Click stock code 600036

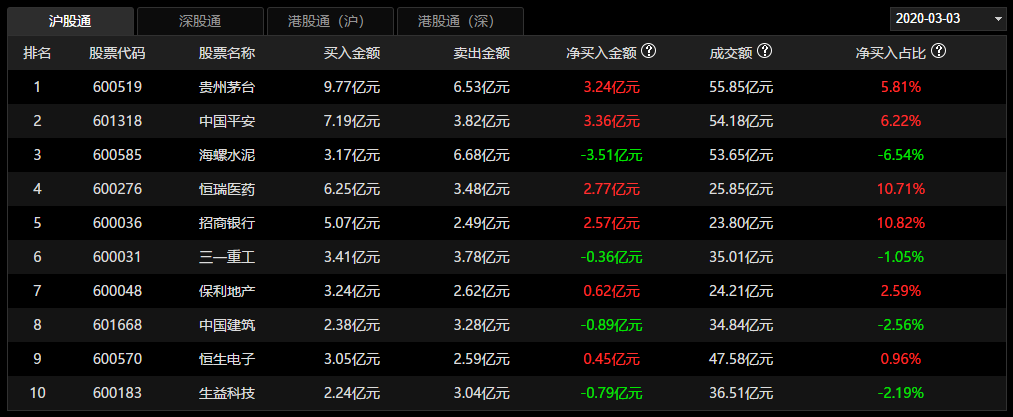click(x=117, y=223)
